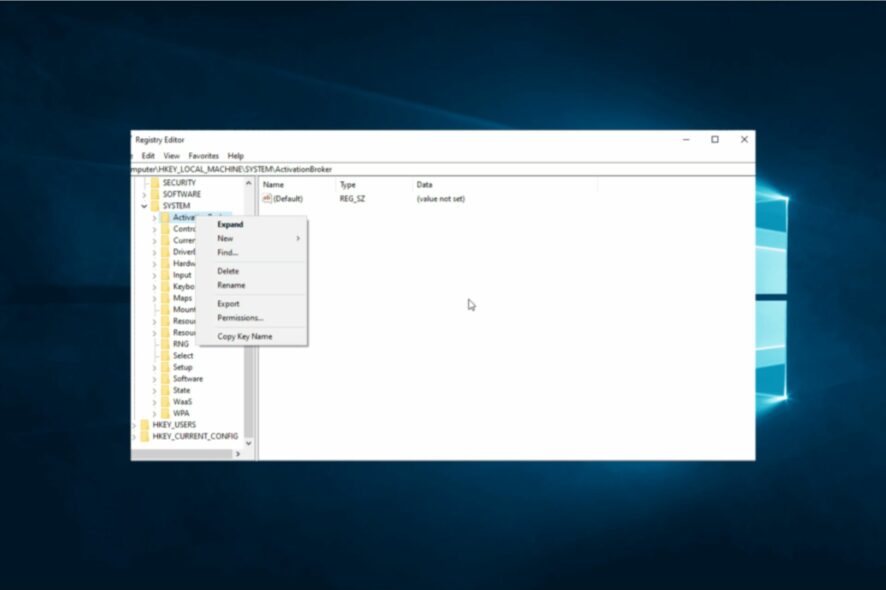Open Permissions... from the context menu
886x590 pixels.
[252, 318]
